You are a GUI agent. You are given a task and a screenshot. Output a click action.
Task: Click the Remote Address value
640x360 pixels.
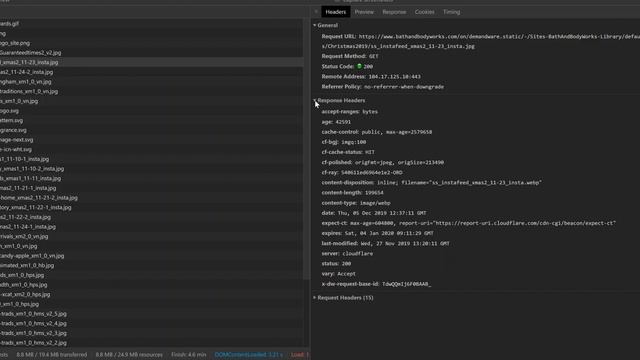click(394, 77)
